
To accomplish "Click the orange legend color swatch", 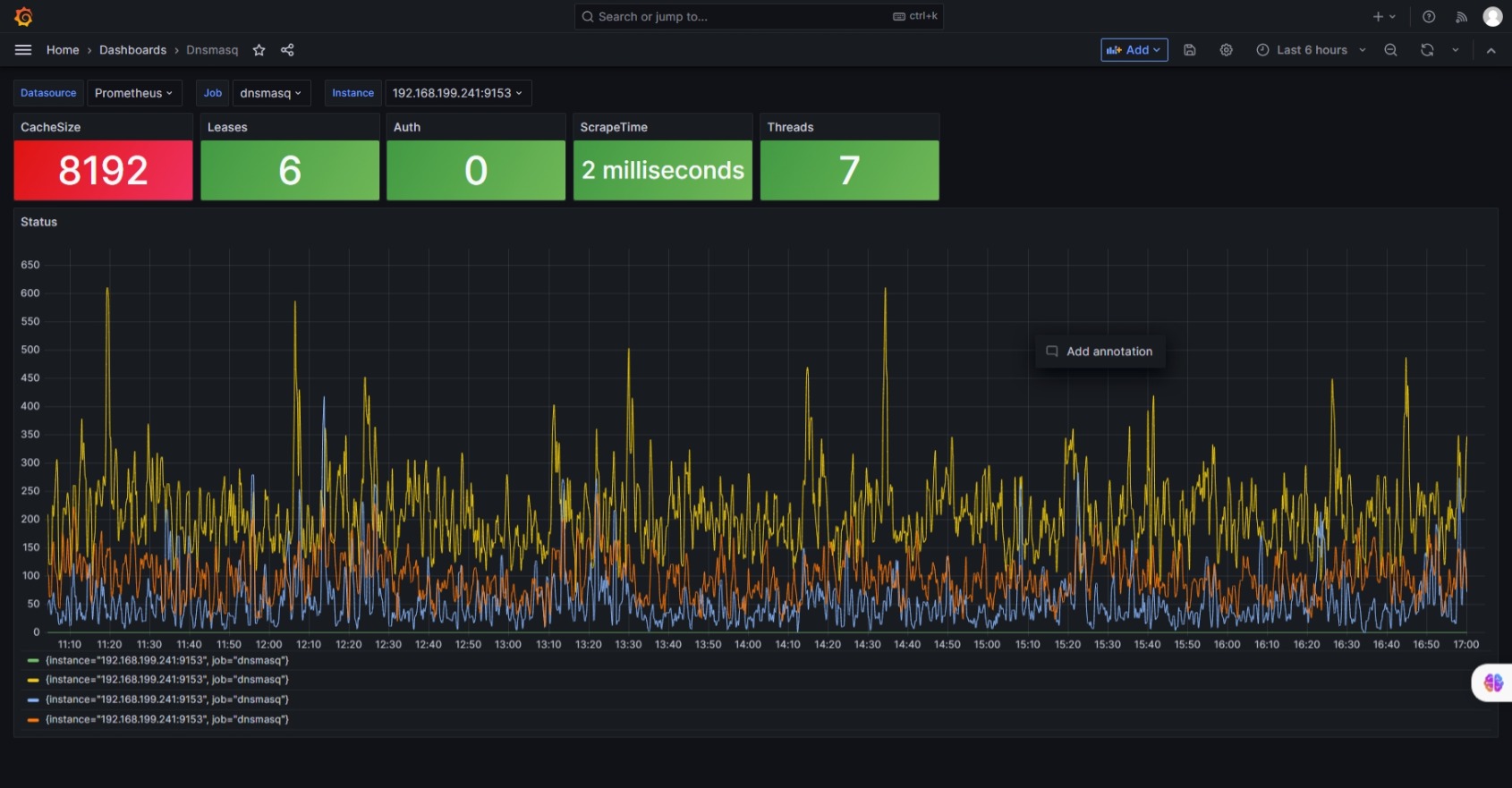I will [33, 719].
